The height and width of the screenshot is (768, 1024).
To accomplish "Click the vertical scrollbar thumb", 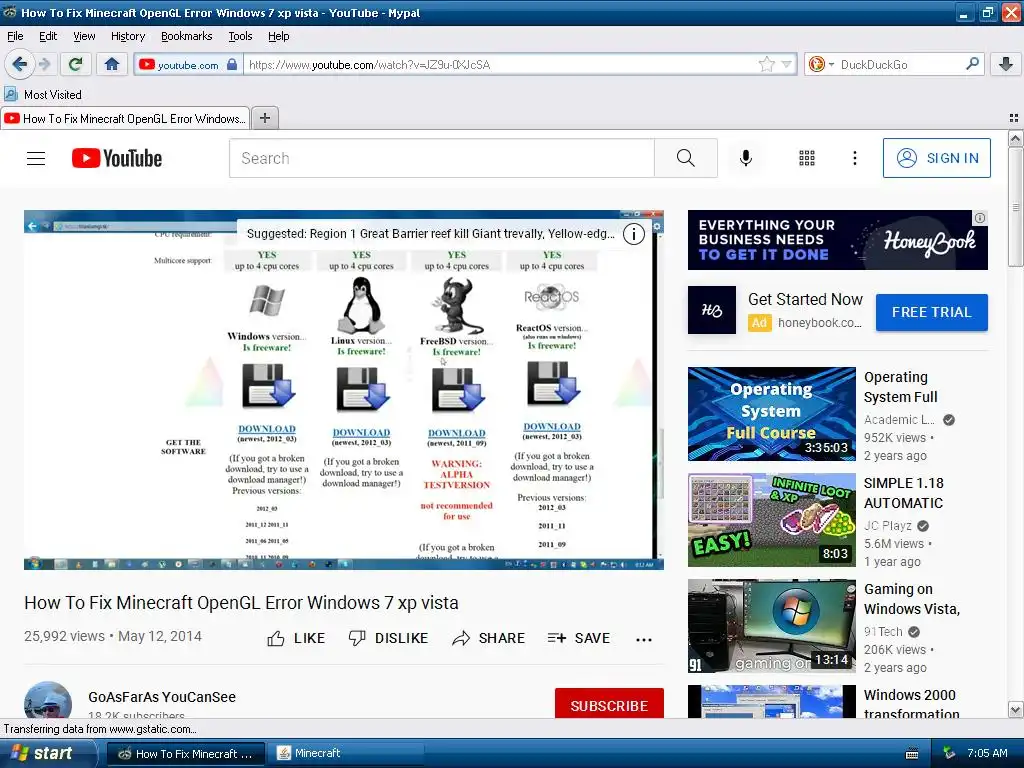I will [1015, 207].
